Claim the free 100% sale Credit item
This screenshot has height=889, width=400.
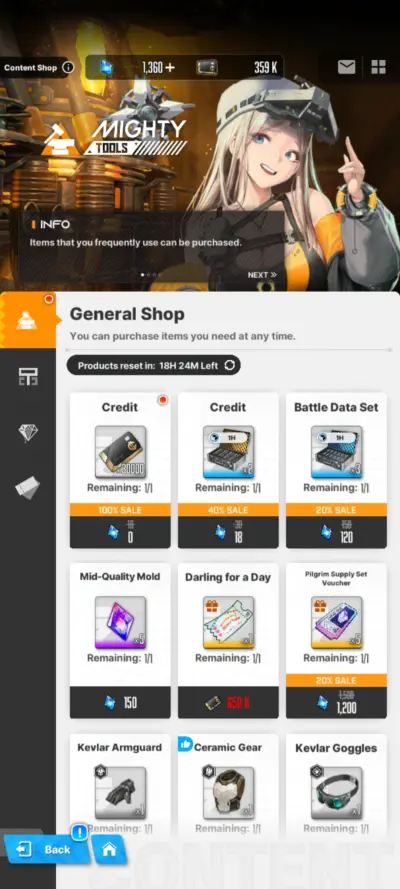pos(120,470)
